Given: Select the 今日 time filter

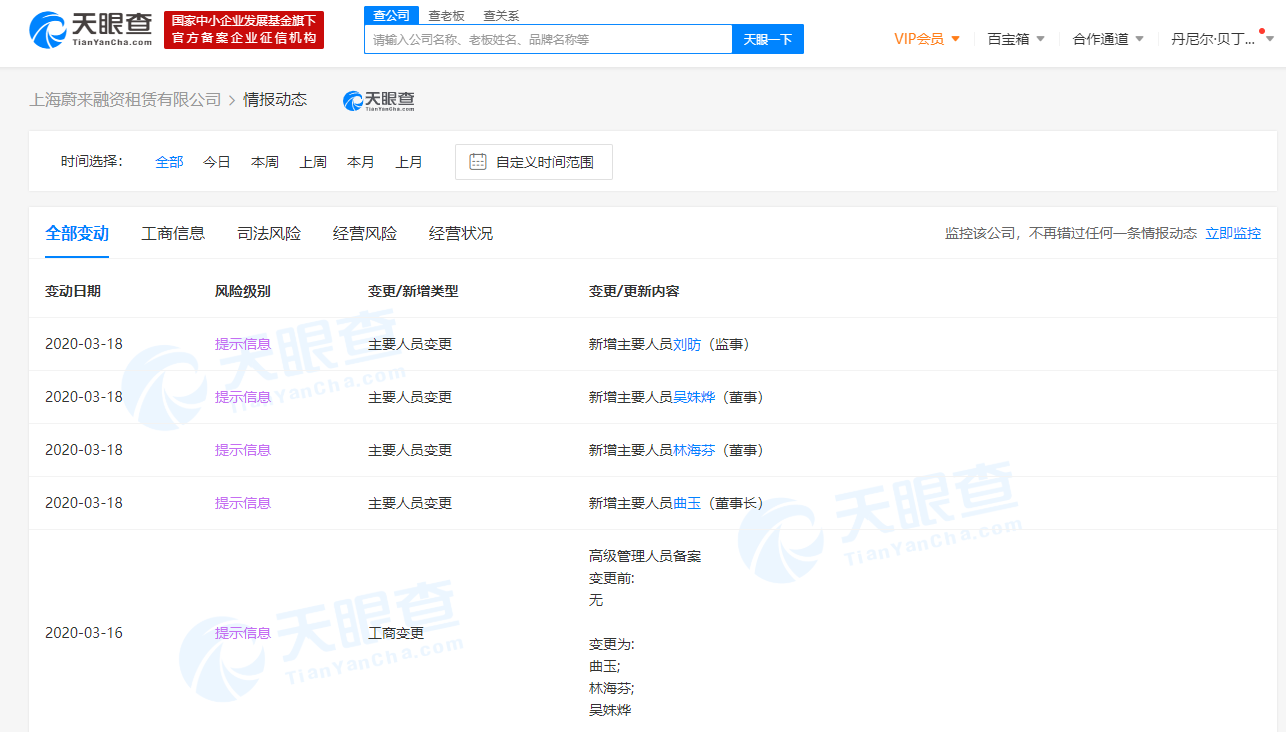Looking at the screenshot, I should (x=216, y=161).
